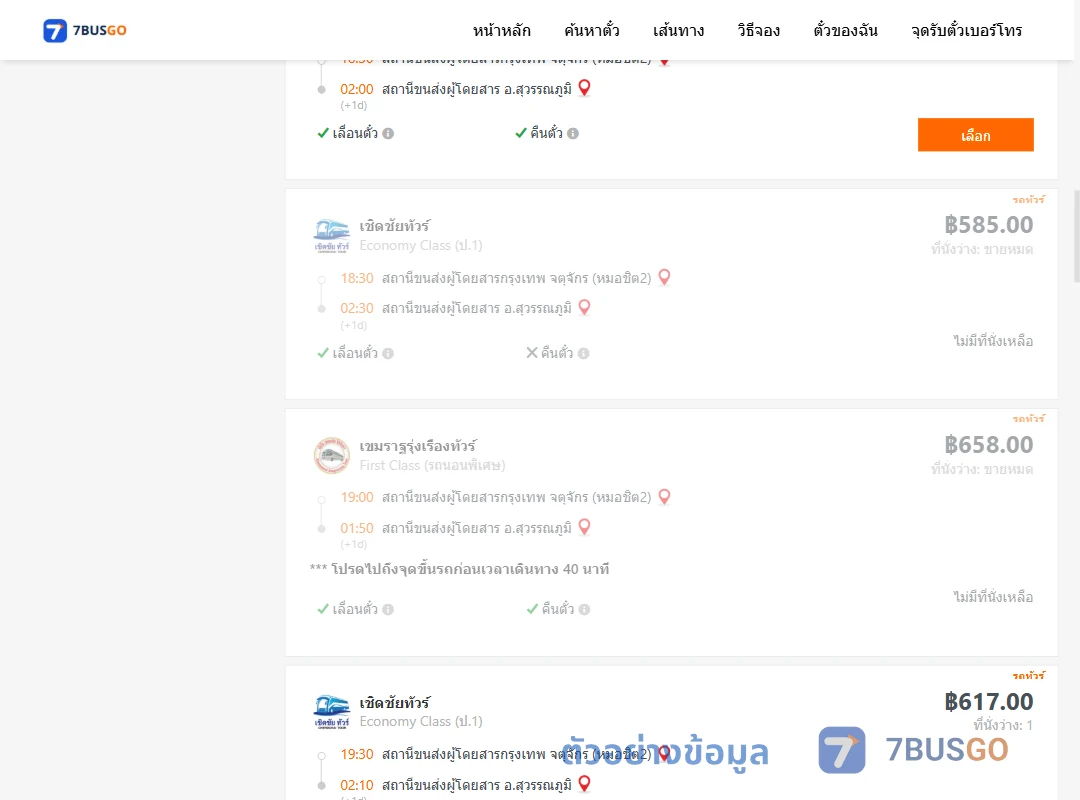Click รถทัวร์ tag on ฿658.00 card
Screen dimensions: 1080x800
pos(1028,418)
